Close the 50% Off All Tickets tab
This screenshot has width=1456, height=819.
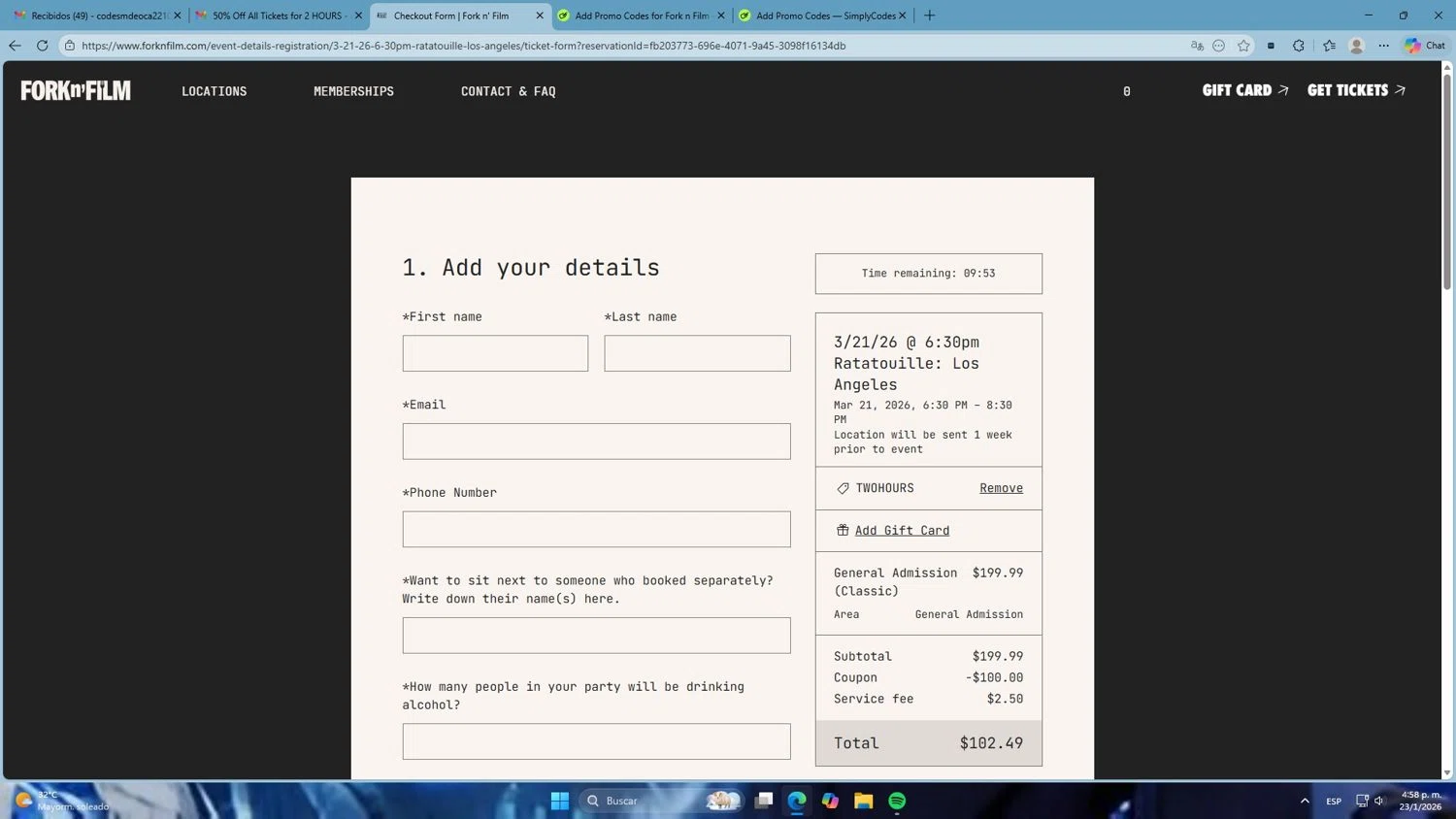[358, 16]
